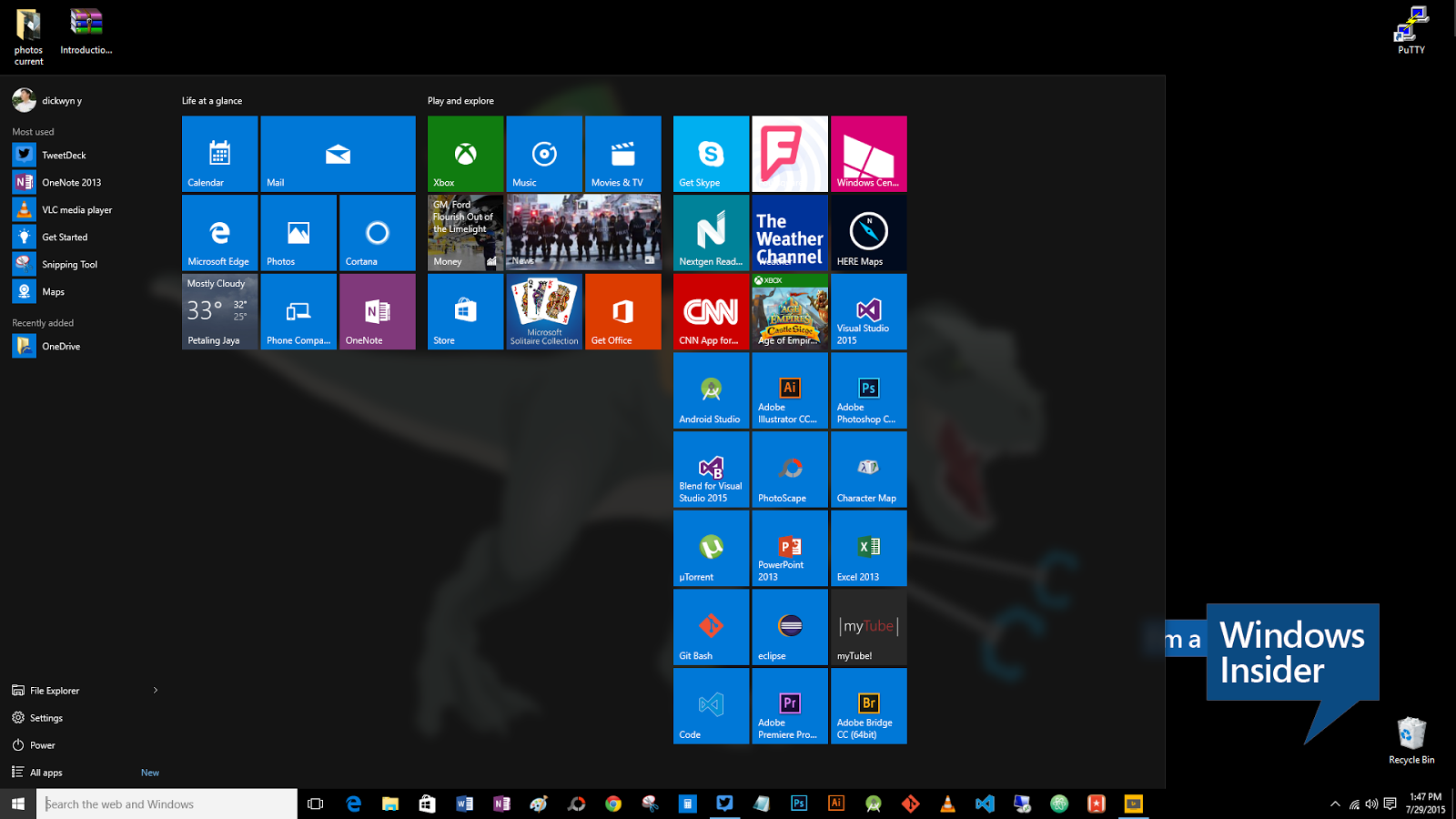Click the Get Office tile
The width and height of the screenshot is (1456, 819).
coord(623,312)
